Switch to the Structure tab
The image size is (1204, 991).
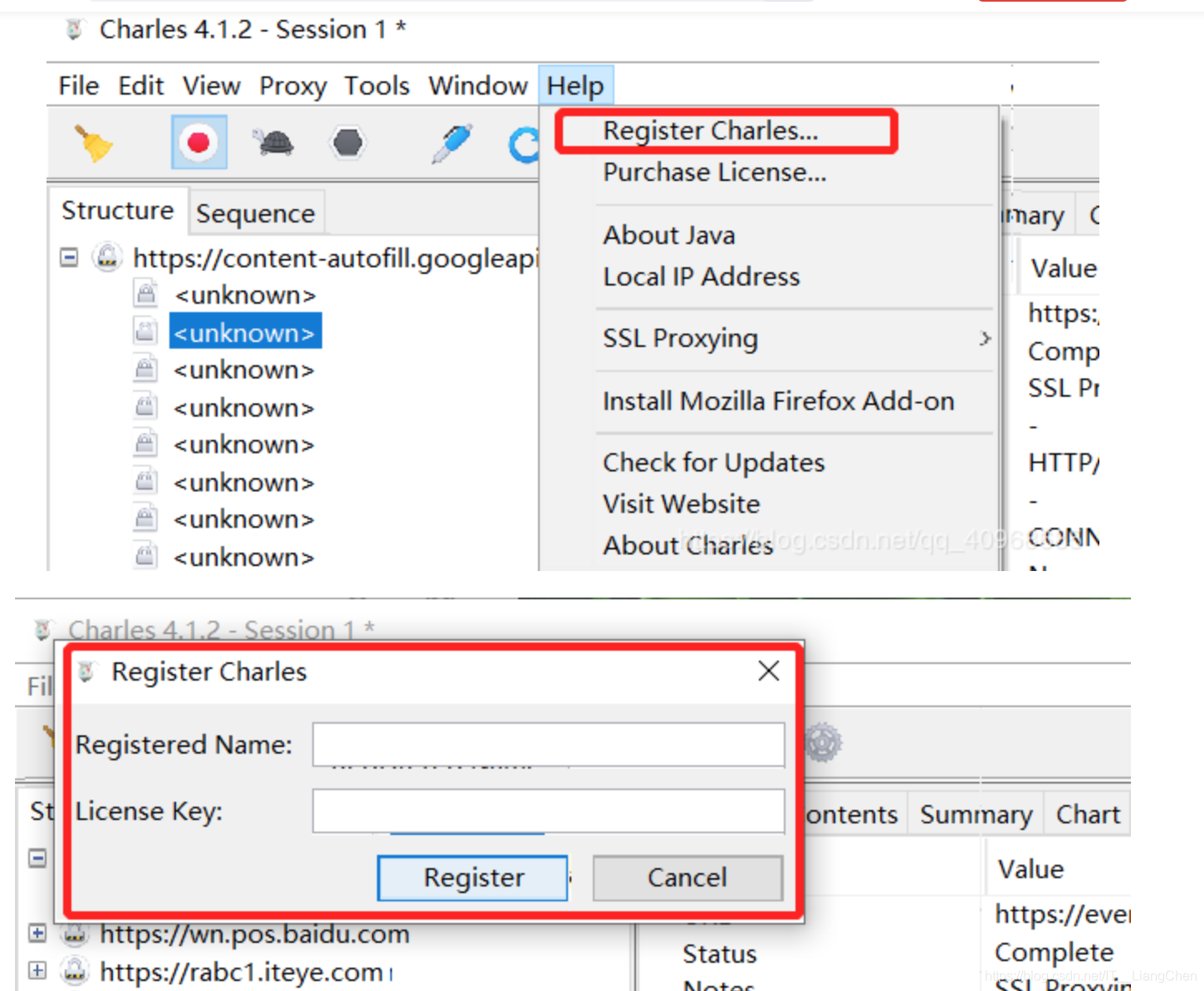coord(118,211)
